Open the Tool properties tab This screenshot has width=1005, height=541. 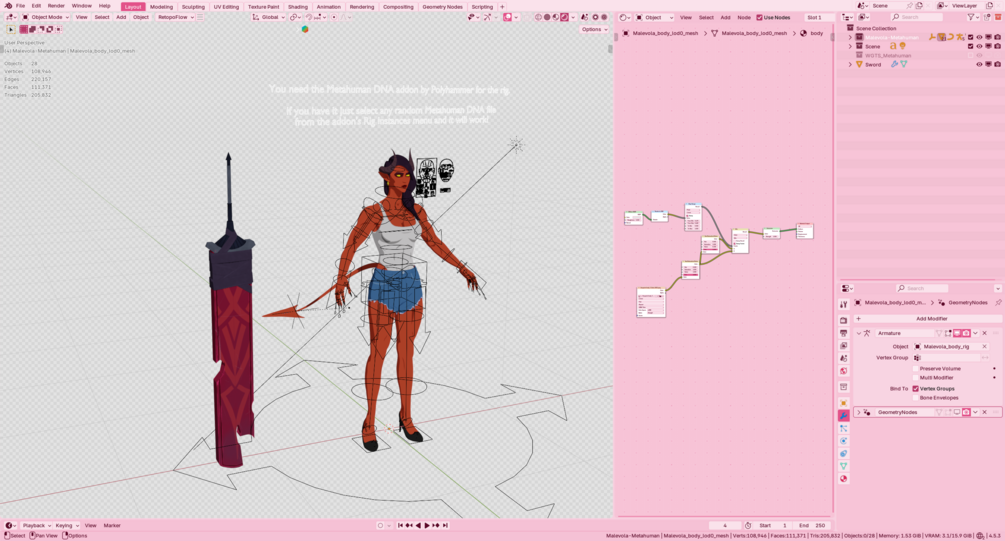pos(843,304)
